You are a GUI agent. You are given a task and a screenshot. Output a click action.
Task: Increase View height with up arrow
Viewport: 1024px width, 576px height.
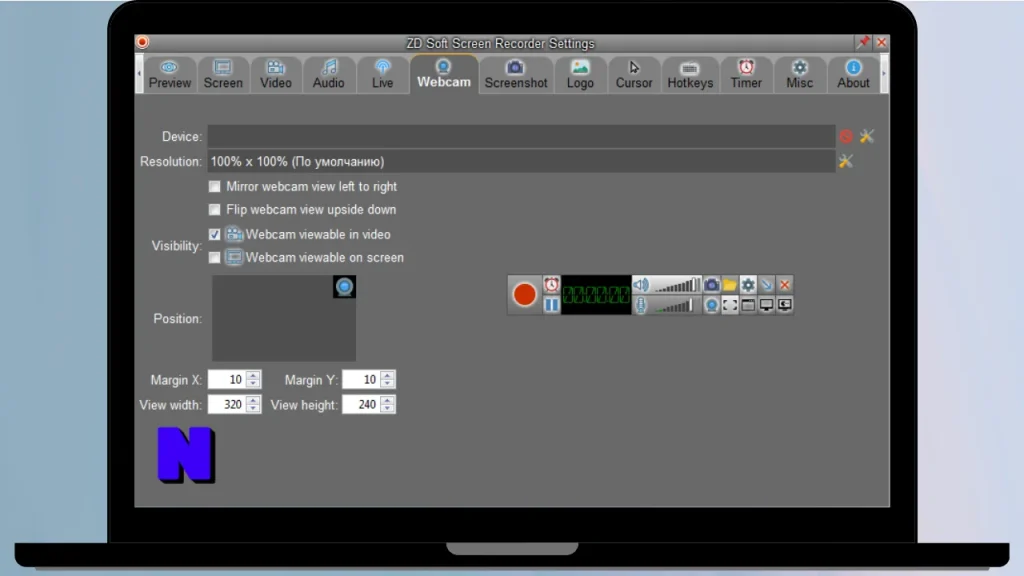387,400
